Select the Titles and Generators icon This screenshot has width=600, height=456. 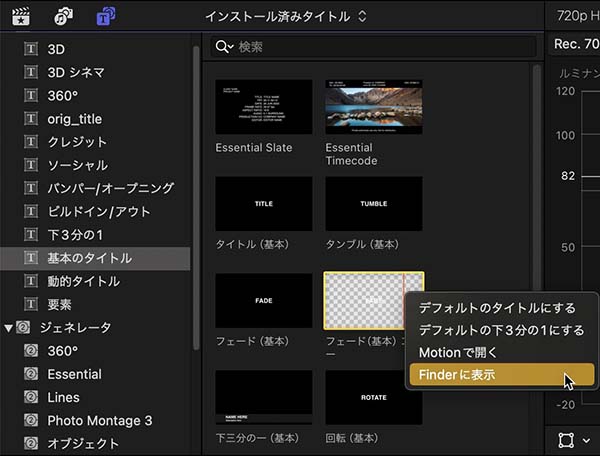coord(105,17)
